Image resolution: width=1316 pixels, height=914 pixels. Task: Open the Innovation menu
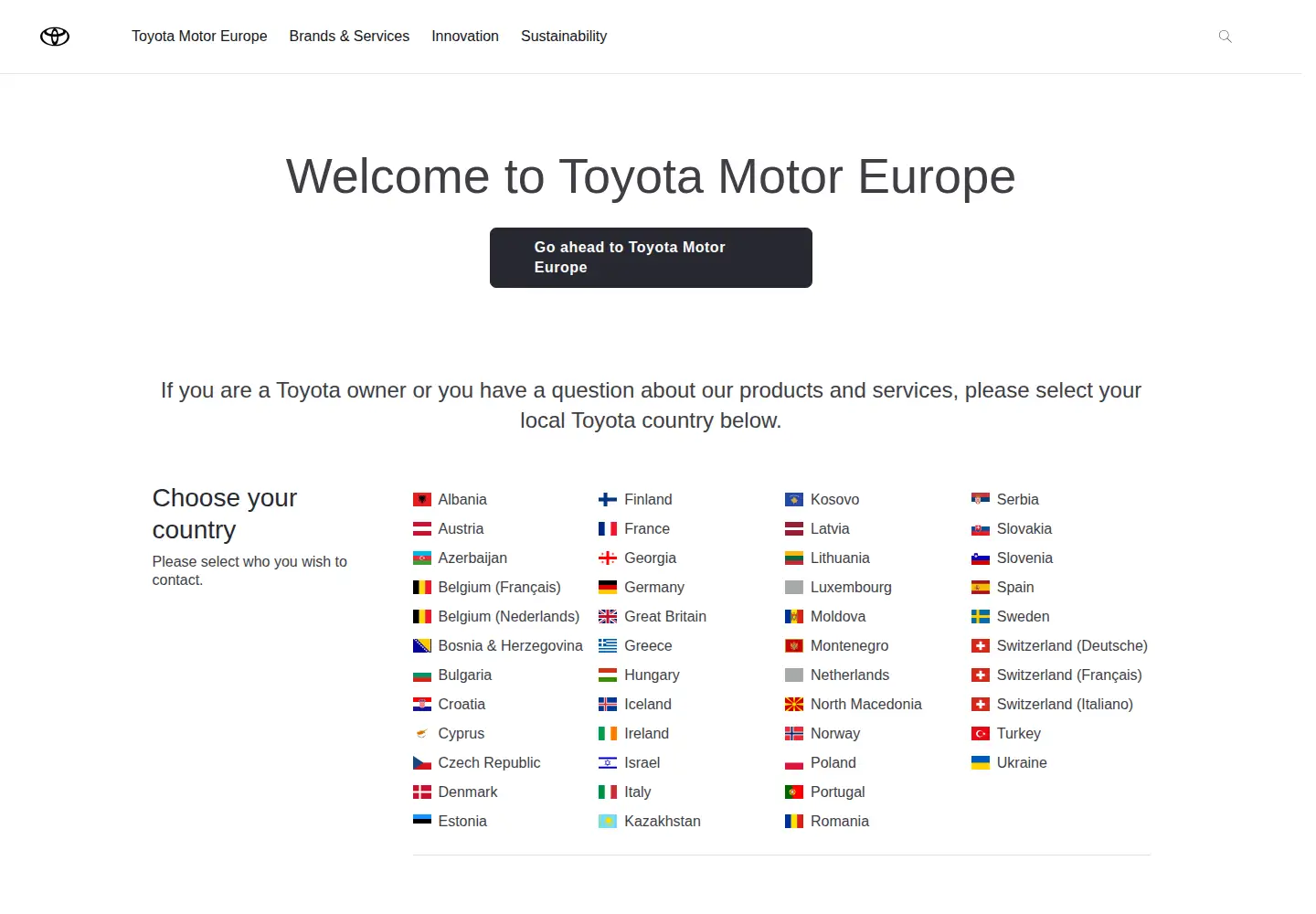pos(465,37)
